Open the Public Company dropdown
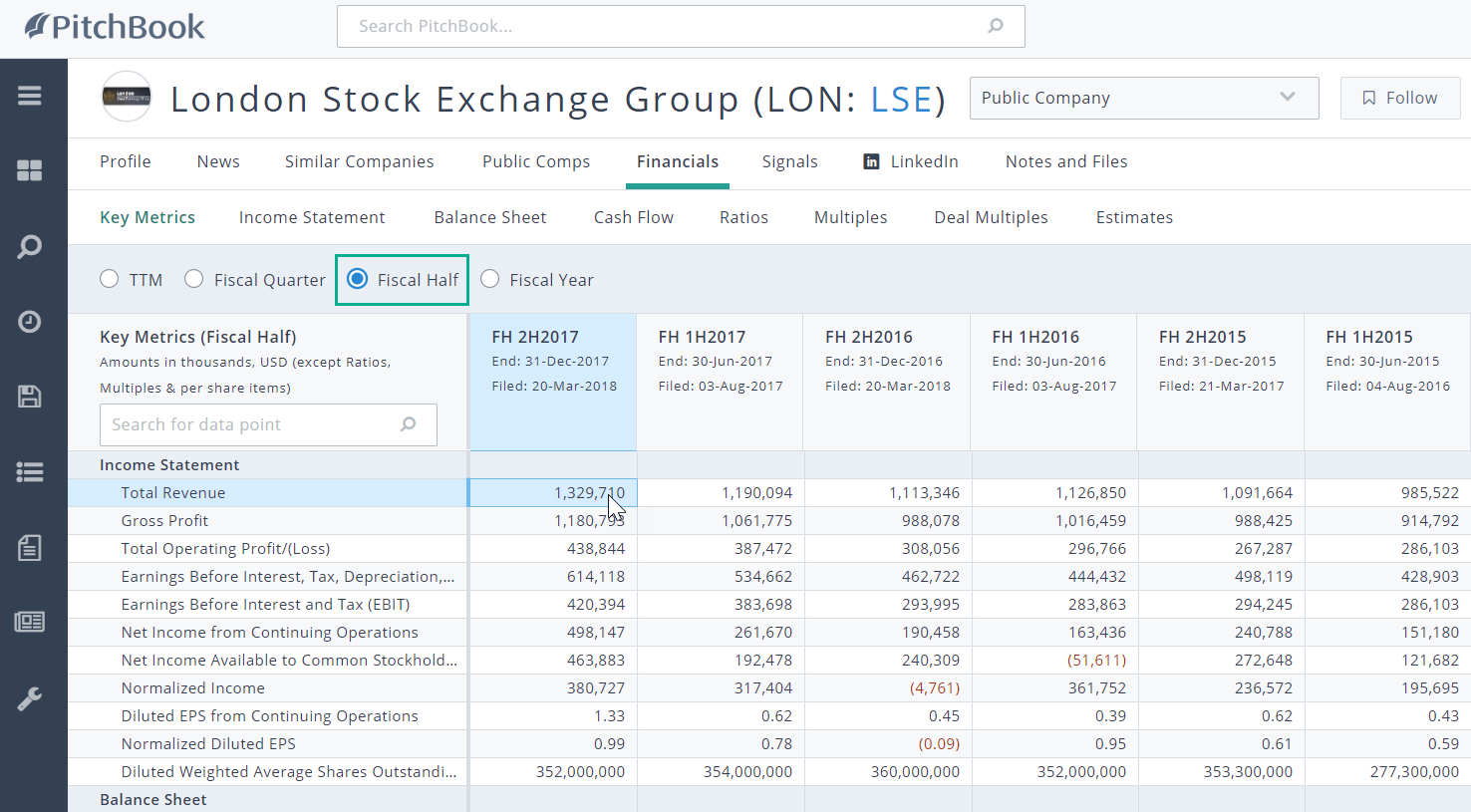The height and width of the screenshot is (812, 1471). point(1144,98)
